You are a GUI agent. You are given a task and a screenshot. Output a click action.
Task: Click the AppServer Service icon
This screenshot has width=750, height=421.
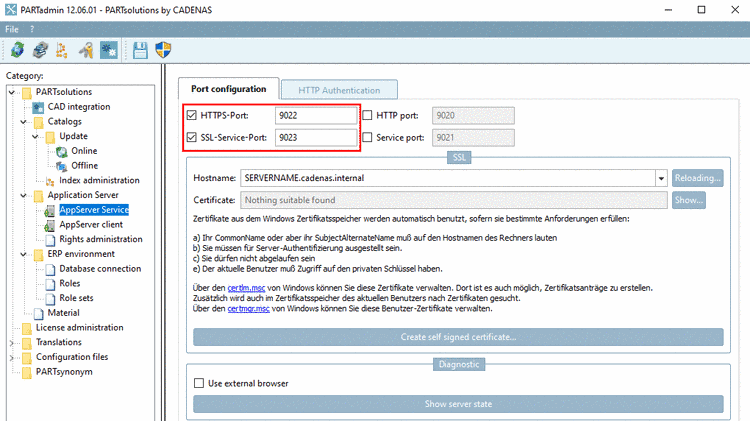click(50, 210)
